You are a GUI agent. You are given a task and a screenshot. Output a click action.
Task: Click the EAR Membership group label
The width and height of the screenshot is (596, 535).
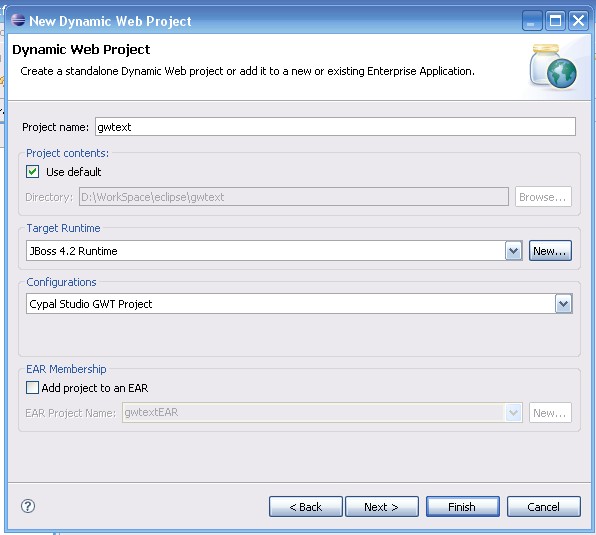point(66,369)
